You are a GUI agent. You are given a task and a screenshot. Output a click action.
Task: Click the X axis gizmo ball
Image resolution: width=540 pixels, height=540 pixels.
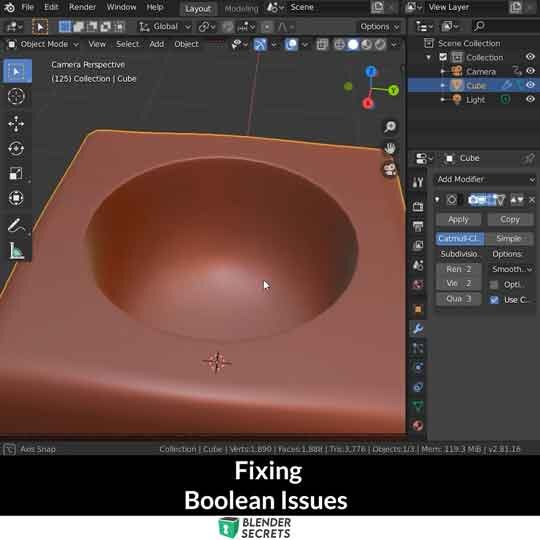(368, 103)
